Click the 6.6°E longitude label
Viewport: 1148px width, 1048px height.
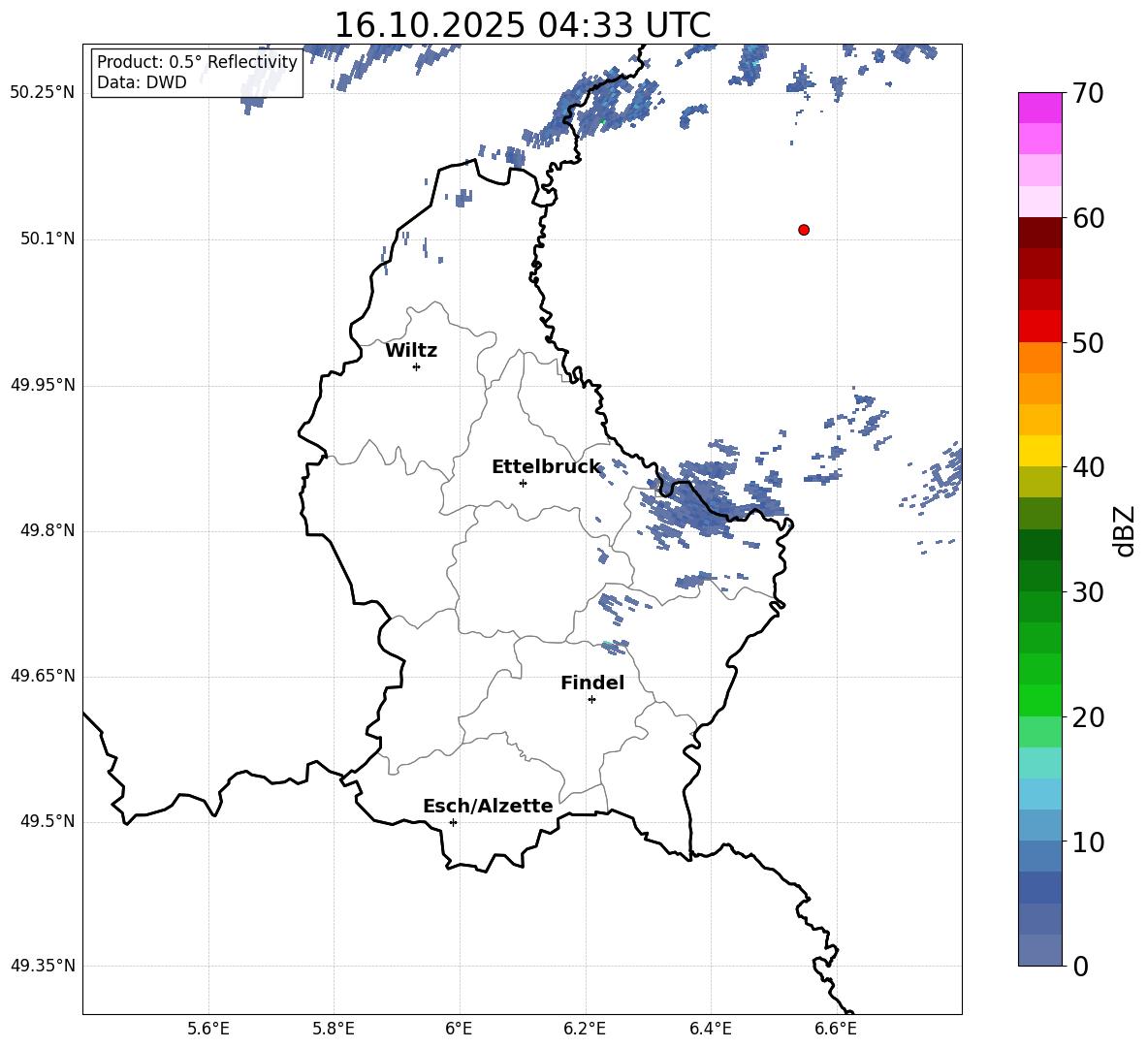[836, 1029]
